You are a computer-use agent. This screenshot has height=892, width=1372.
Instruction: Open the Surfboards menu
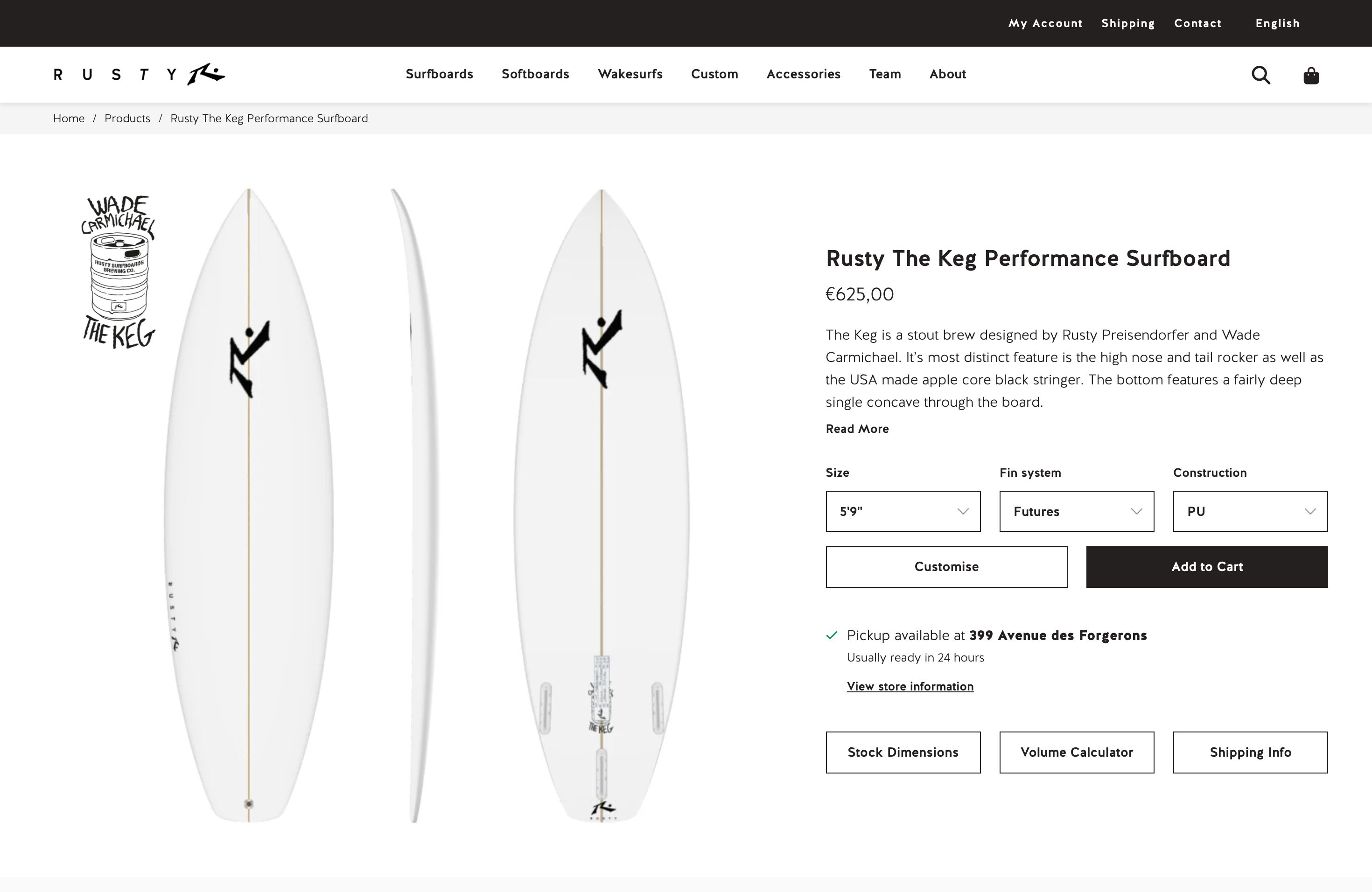click(439, 74)
